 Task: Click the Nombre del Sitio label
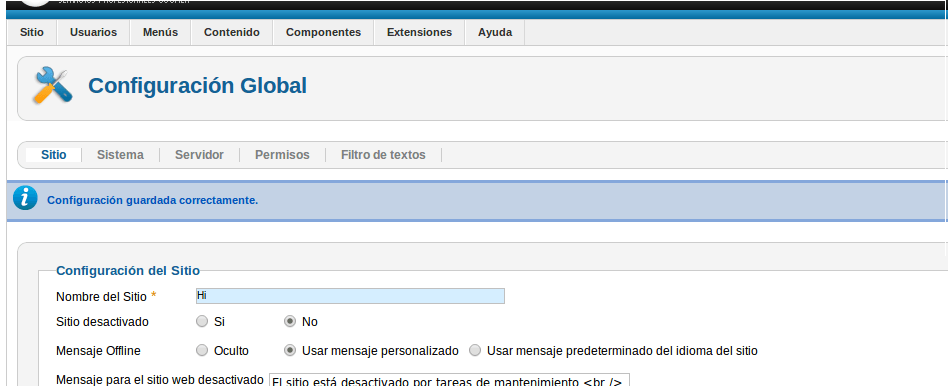101,297
